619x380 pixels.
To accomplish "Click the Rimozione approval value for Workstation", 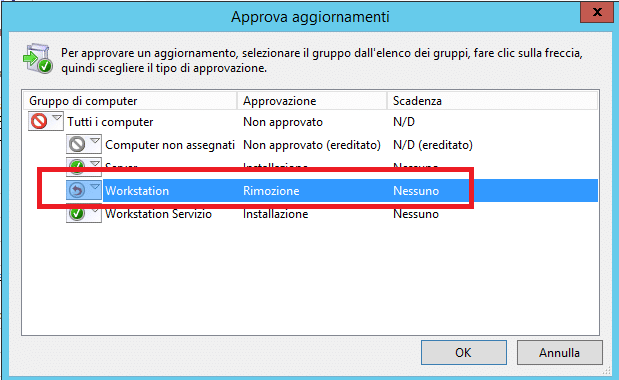I will 271,191.
